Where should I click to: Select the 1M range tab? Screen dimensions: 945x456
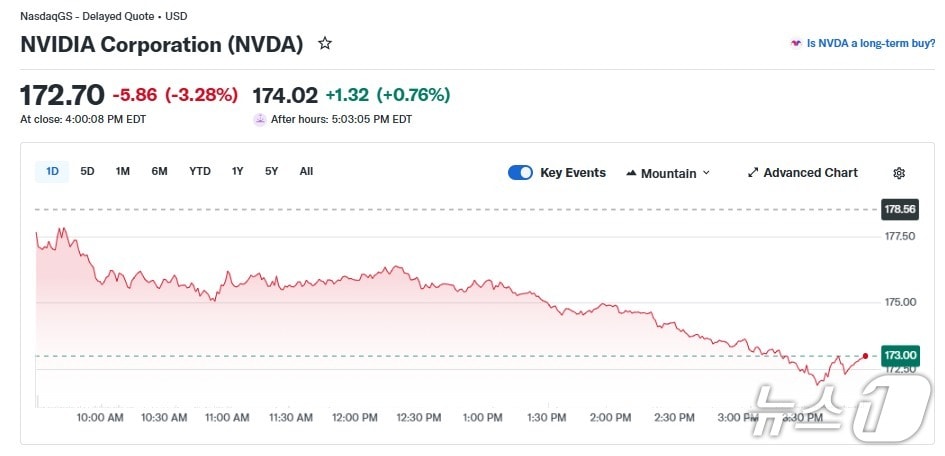pyautogui.click(x=122, y=171)
